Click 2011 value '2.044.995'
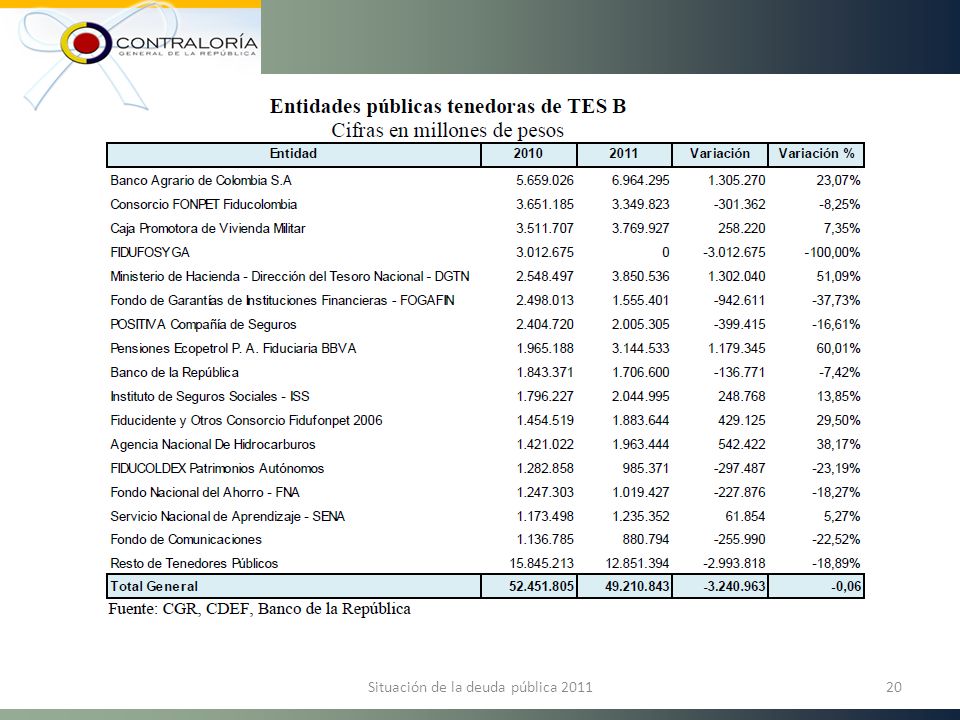Screen dimensions: 960x720 640,396
